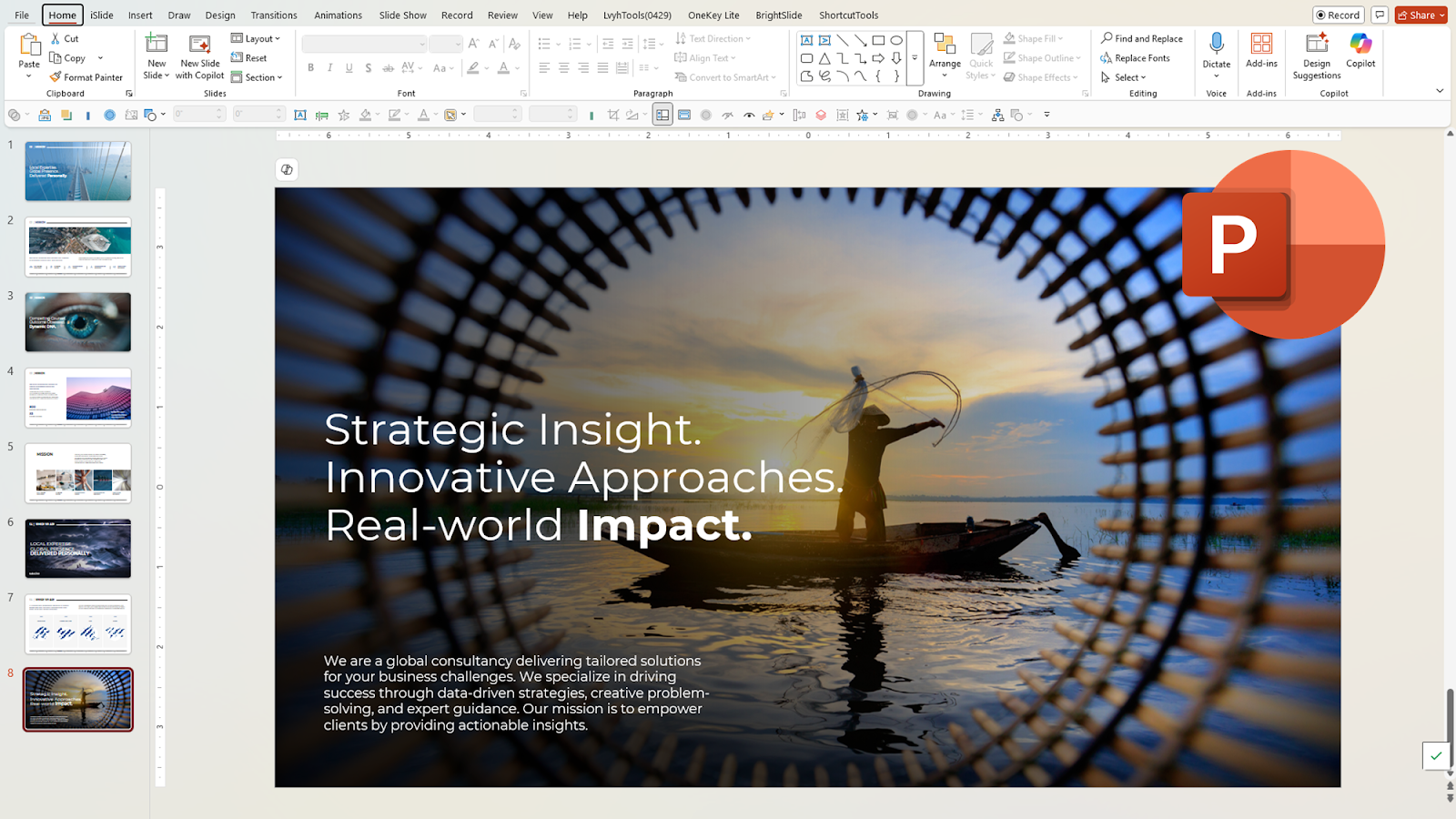Image resolution: width=1456 pixels, height=819 pixels.
Task: Increase font size
Action: pos(473,43)
